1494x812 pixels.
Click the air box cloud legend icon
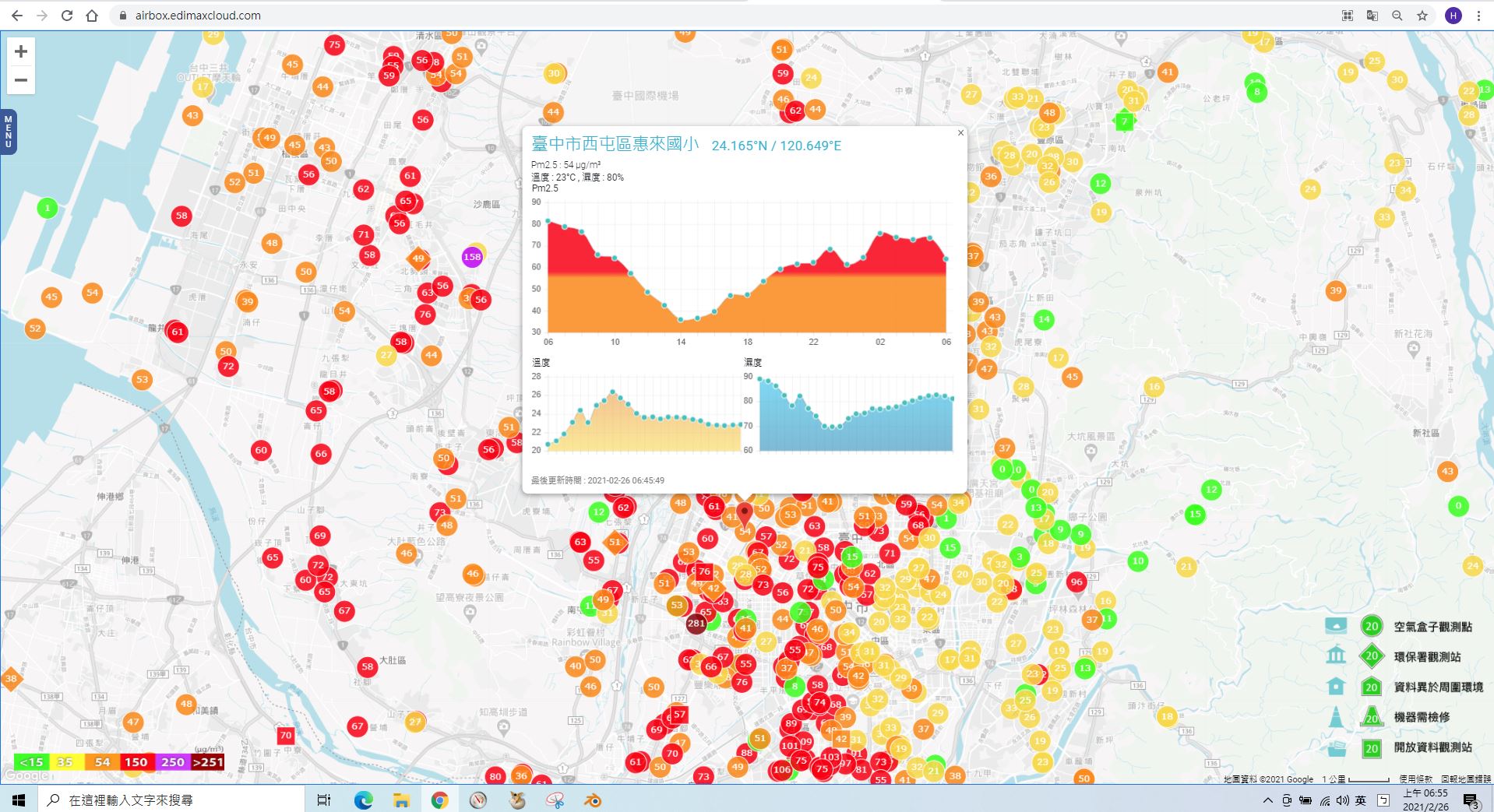[1336, 625]
